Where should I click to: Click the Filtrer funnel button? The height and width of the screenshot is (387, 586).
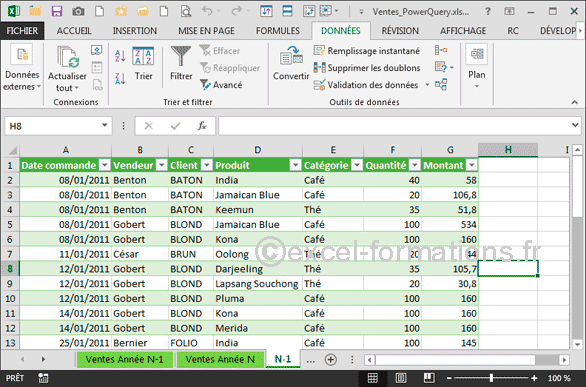(181, 64)
